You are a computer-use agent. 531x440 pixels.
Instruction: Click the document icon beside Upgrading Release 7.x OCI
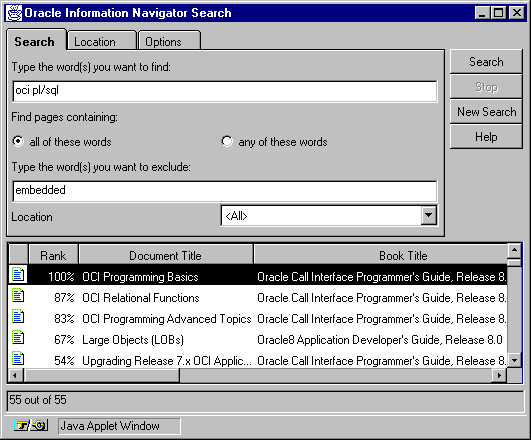[x=18, y=358]
